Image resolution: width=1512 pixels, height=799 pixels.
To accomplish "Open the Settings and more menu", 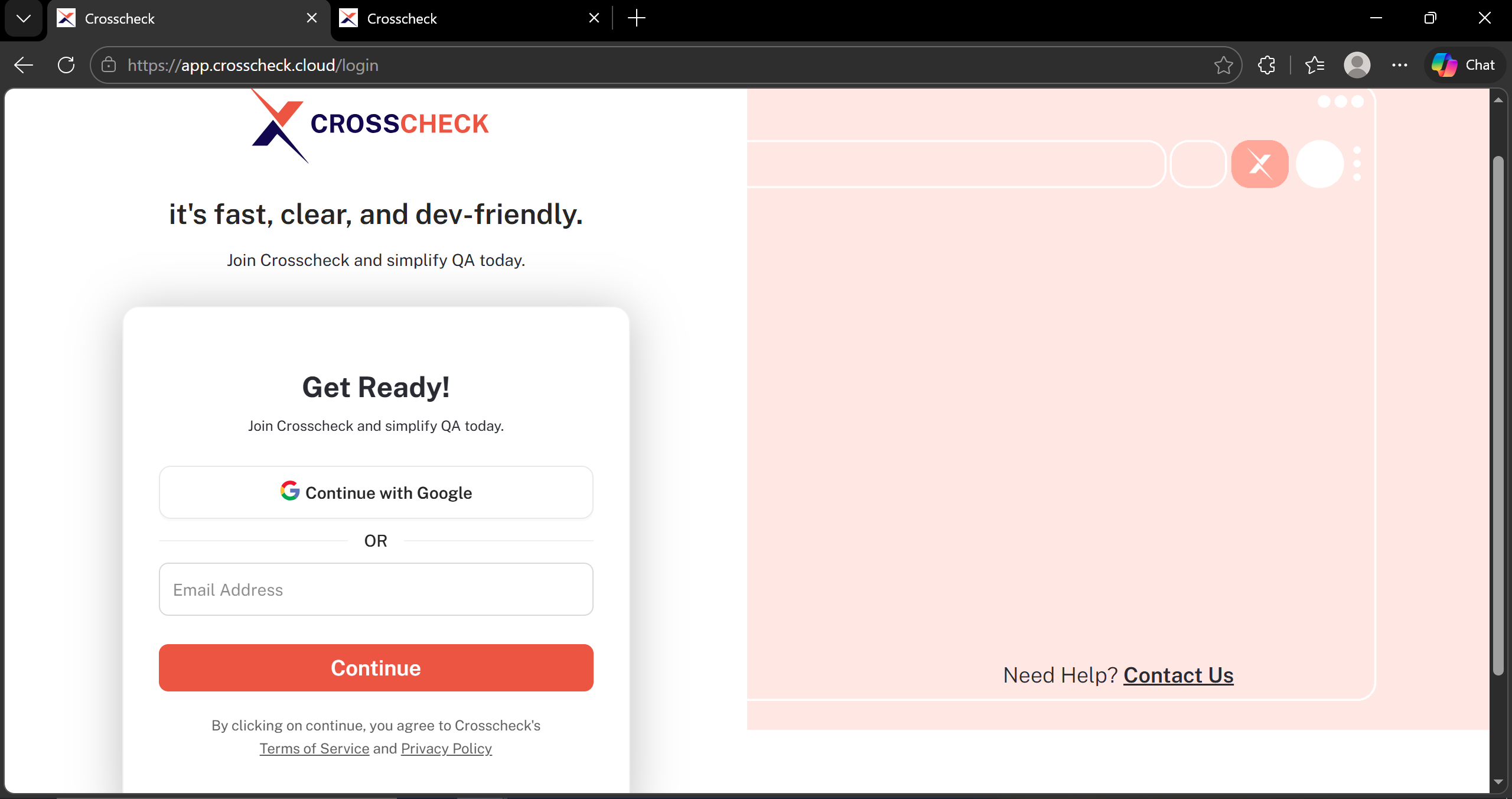I will pyautogui.click(x=1400, y=65).
